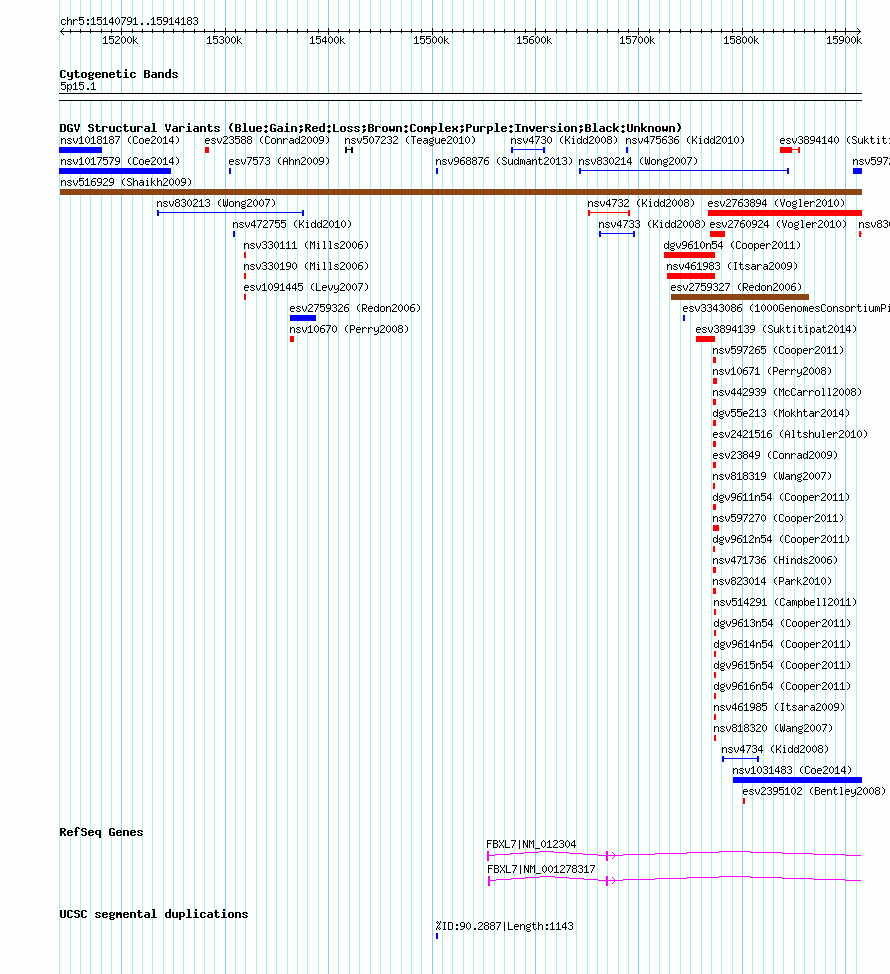Click the 15500k ruler tick label
Viewport: 890px width, 974px height.
[430, 40]
